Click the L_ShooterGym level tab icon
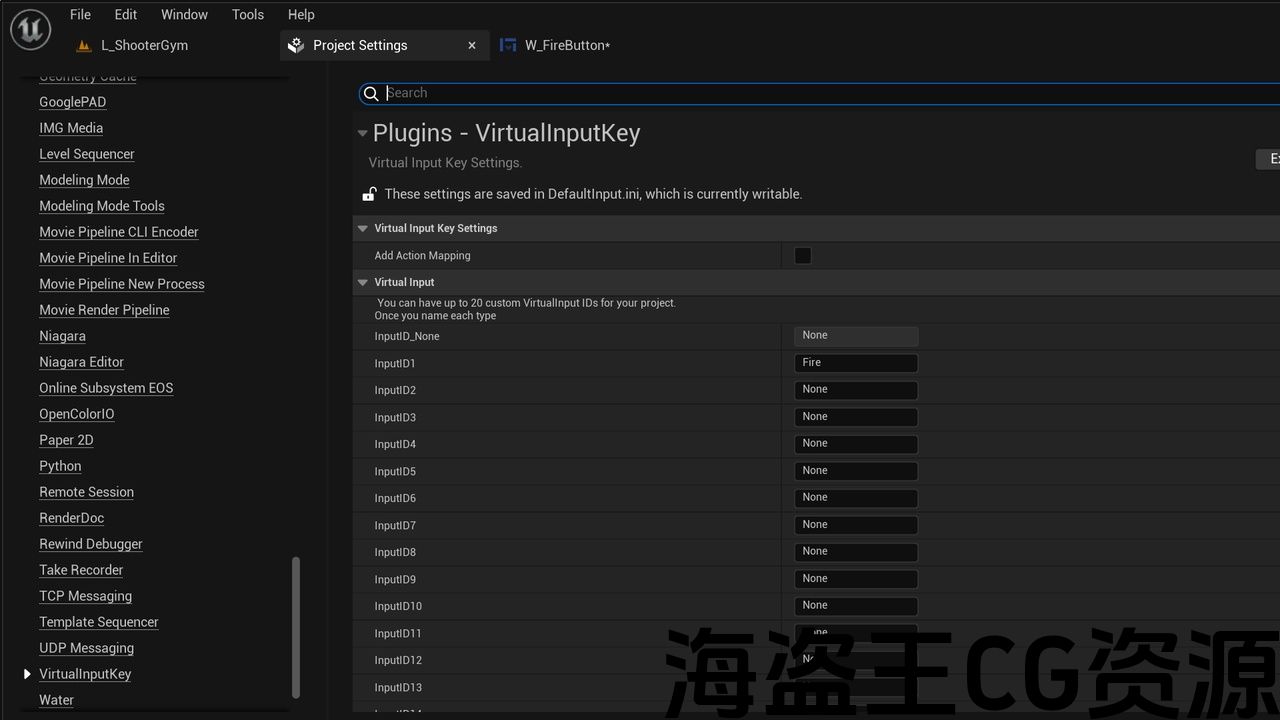The width and height of the screenshot is (1280, 720). pyautogui.click(x=84, y=45)
